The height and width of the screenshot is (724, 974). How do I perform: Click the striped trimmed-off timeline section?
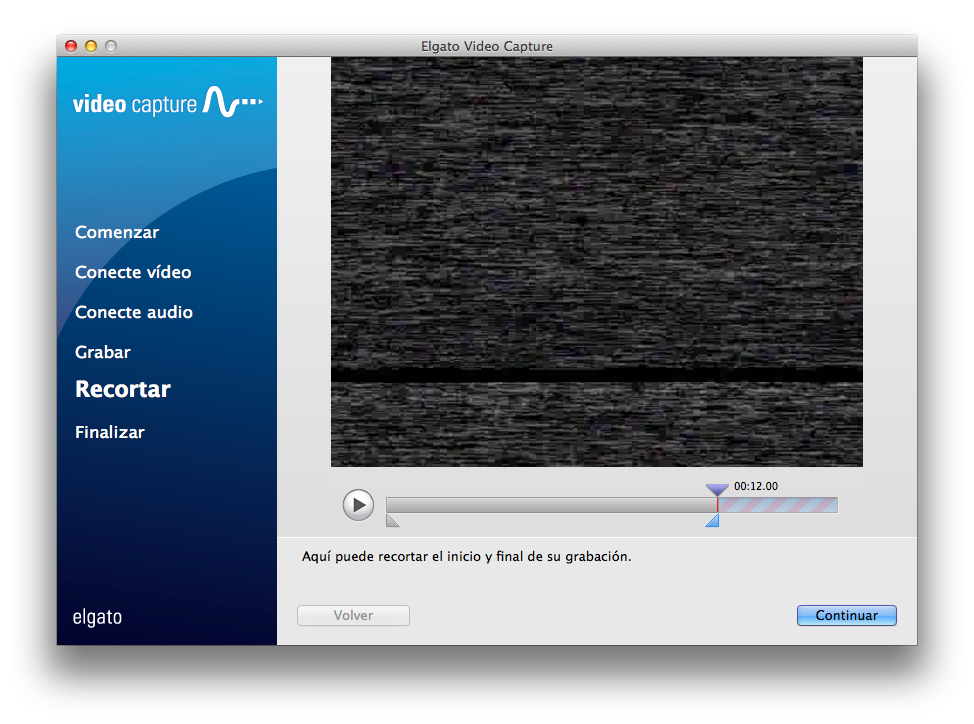pos(778,505)
